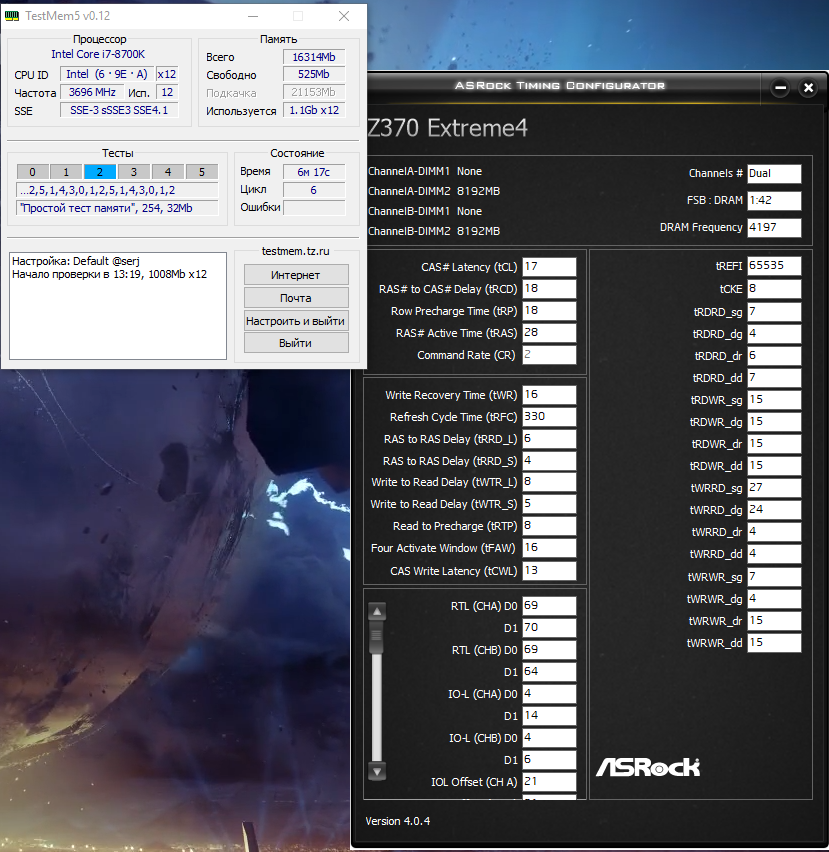Click the tRRD_L value field

click(549, 438)
